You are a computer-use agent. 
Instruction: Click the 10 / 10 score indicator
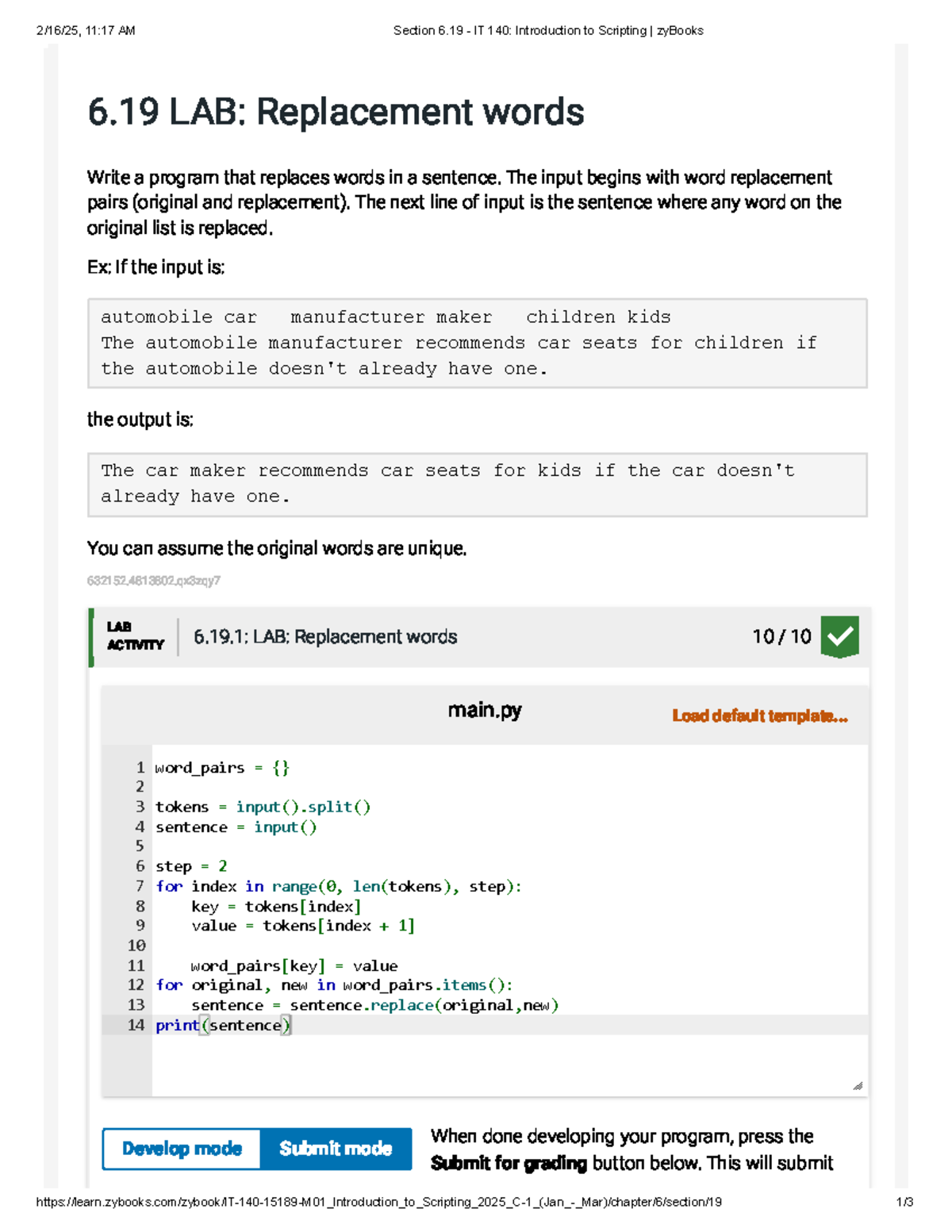(x=781, y=637)
